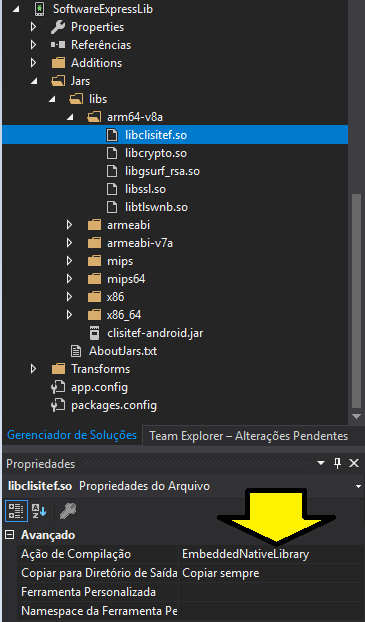Viewport: 365px width, 622px height.
Task: Open the libclisitef.so object selector dropdown
Action: coord(358,486)
